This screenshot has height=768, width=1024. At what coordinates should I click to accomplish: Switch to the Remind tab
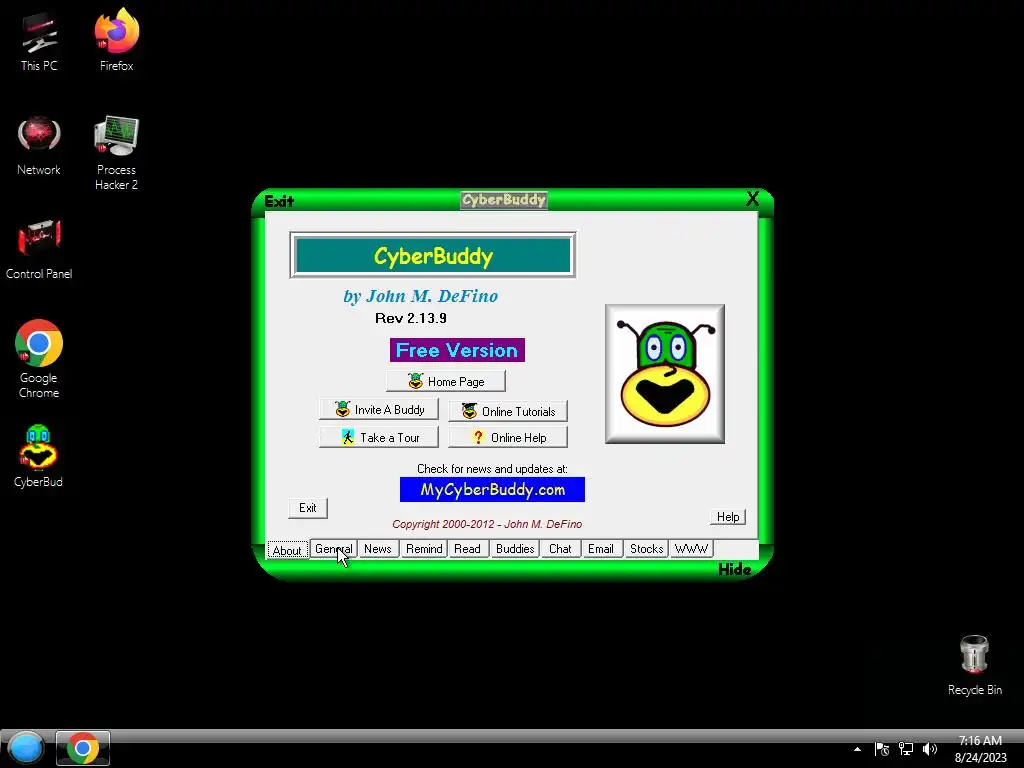pos(424,549)
